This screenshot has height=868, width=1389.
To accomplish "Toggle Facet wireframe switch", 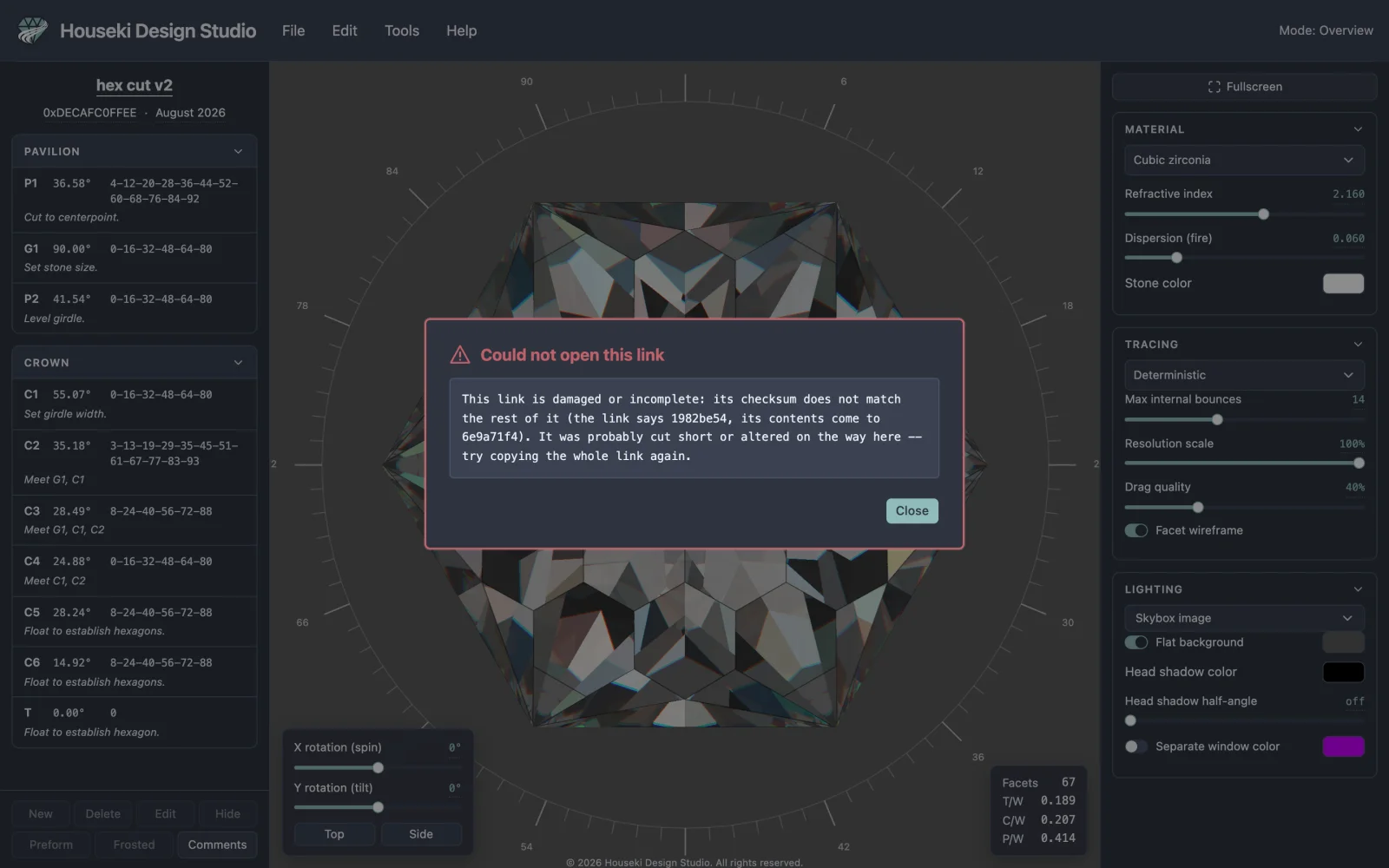I will tap(1136, 530).
